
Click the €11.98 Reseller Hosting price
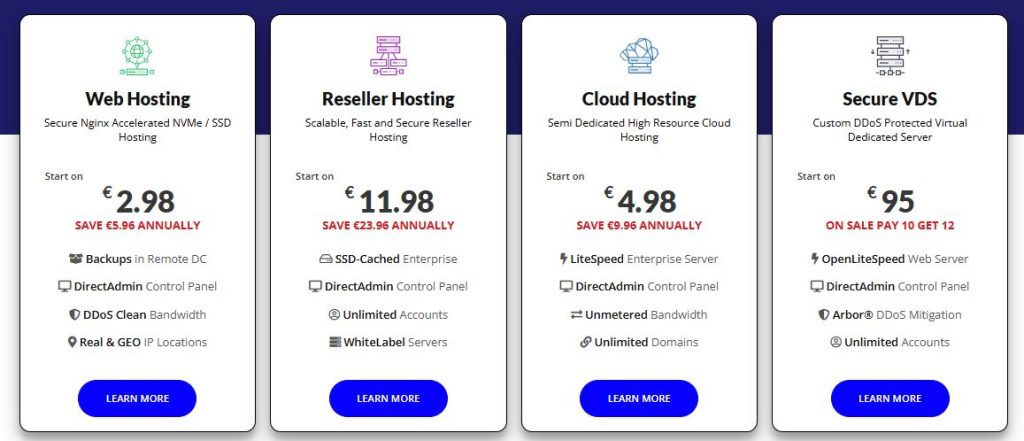tap(397, 201)
